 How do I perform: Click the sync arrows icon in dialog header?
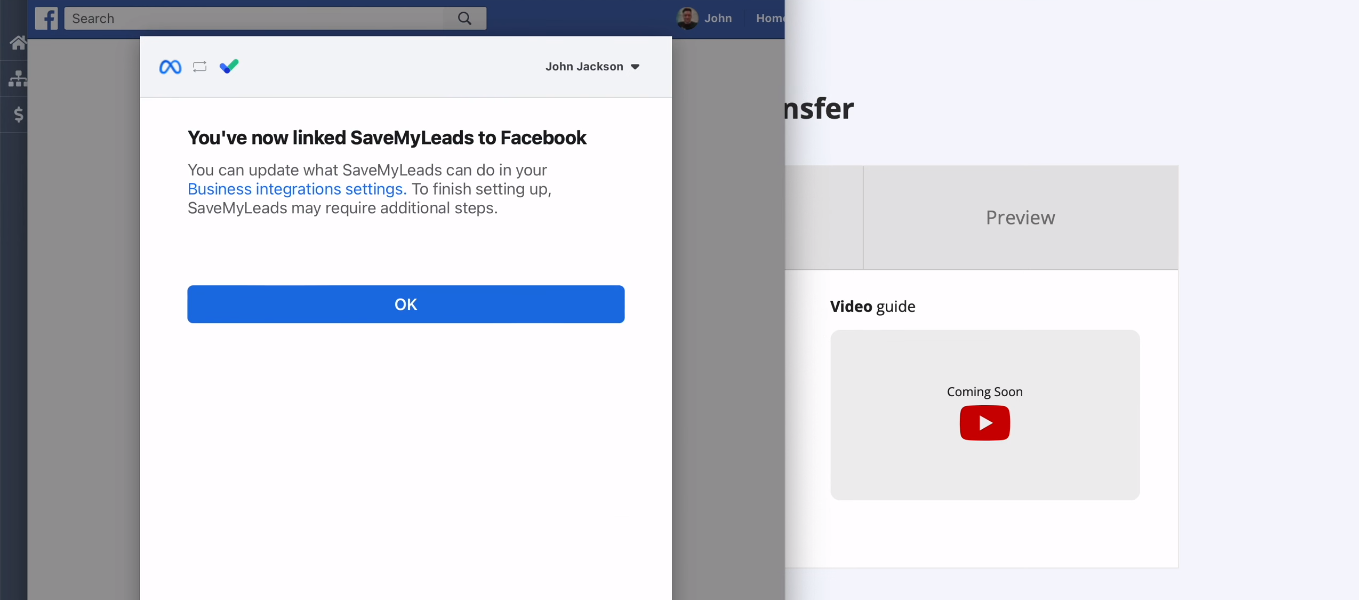[200, 67]
